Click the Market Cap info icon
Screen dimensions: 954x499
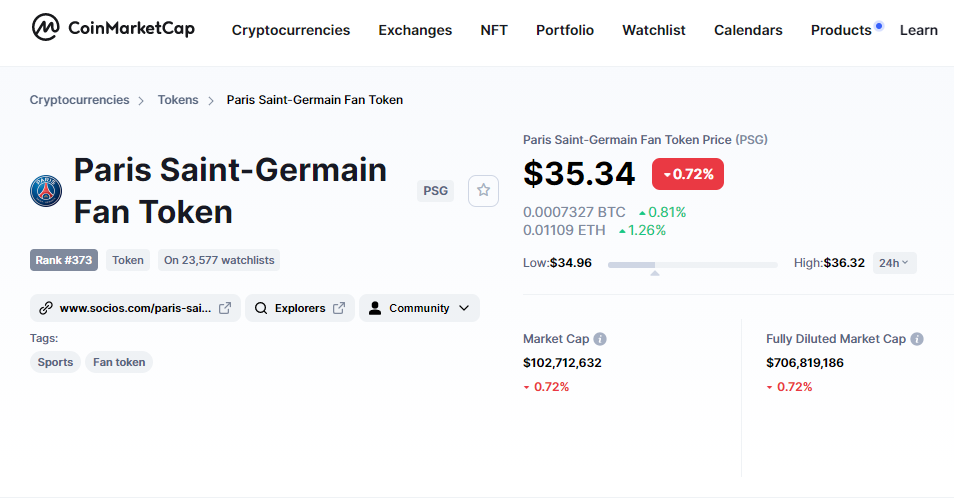pyautogui.click(x=600, y=339)
